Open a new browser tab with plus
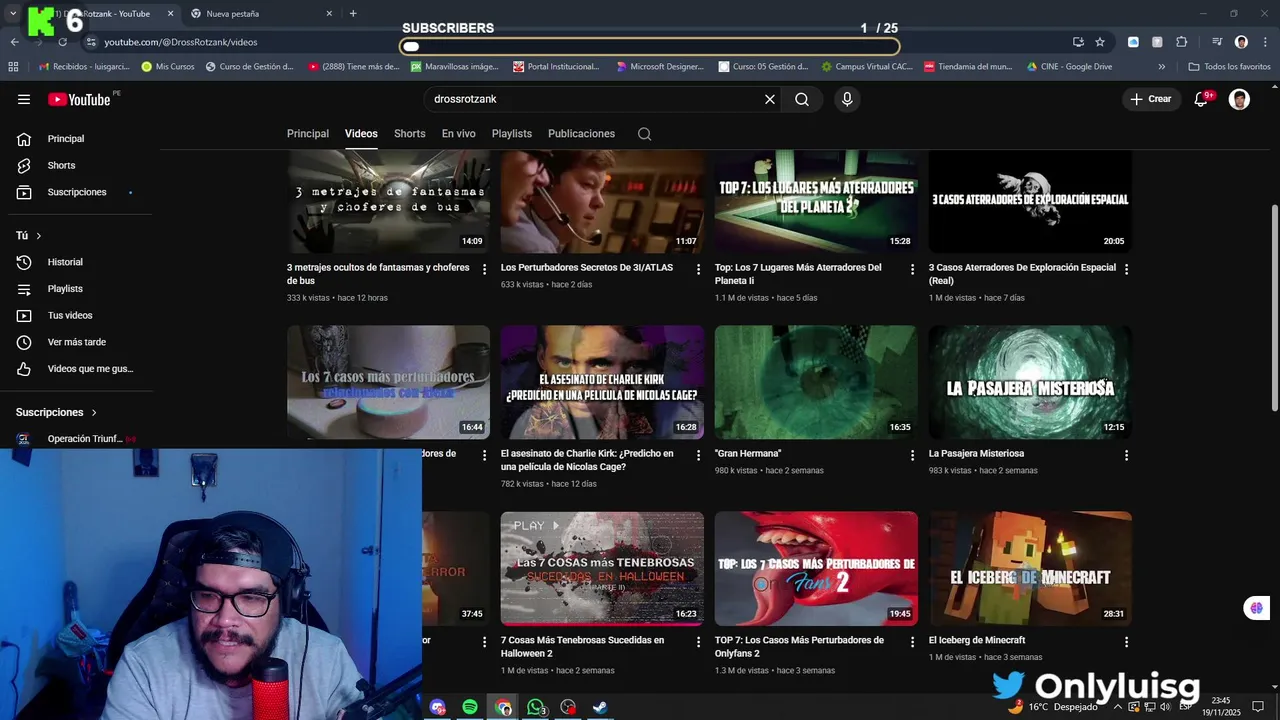The width and height of the screenshot is (1280, 720). (x=353, y=14)
